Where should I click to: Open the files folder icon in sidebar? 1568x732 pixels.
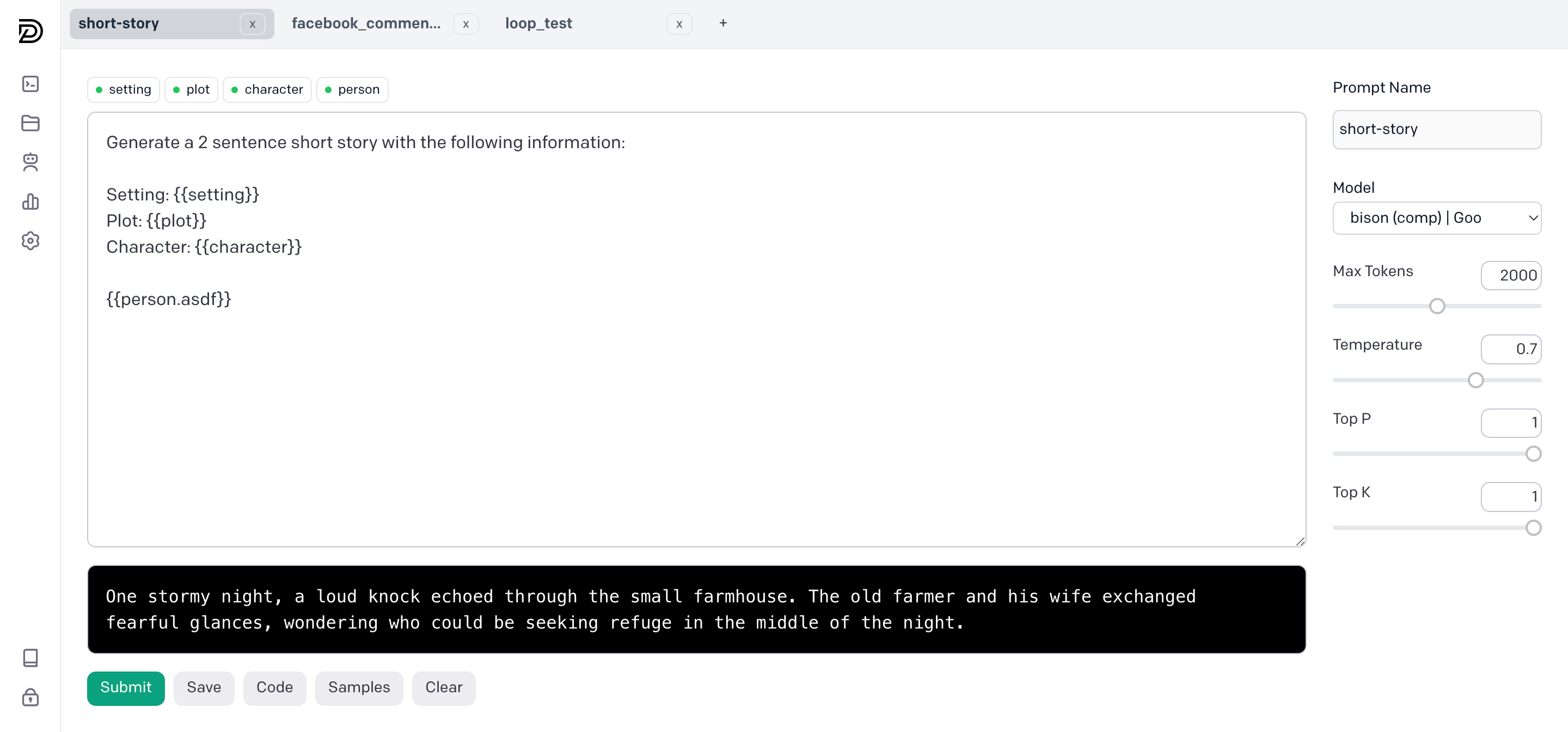pos(30,123)
